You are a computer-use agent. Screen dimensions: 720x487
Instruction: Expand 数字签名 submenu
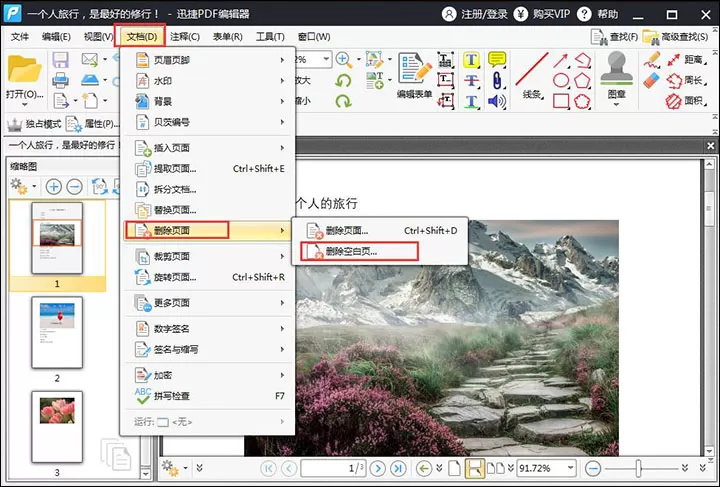tap(209, 329)
